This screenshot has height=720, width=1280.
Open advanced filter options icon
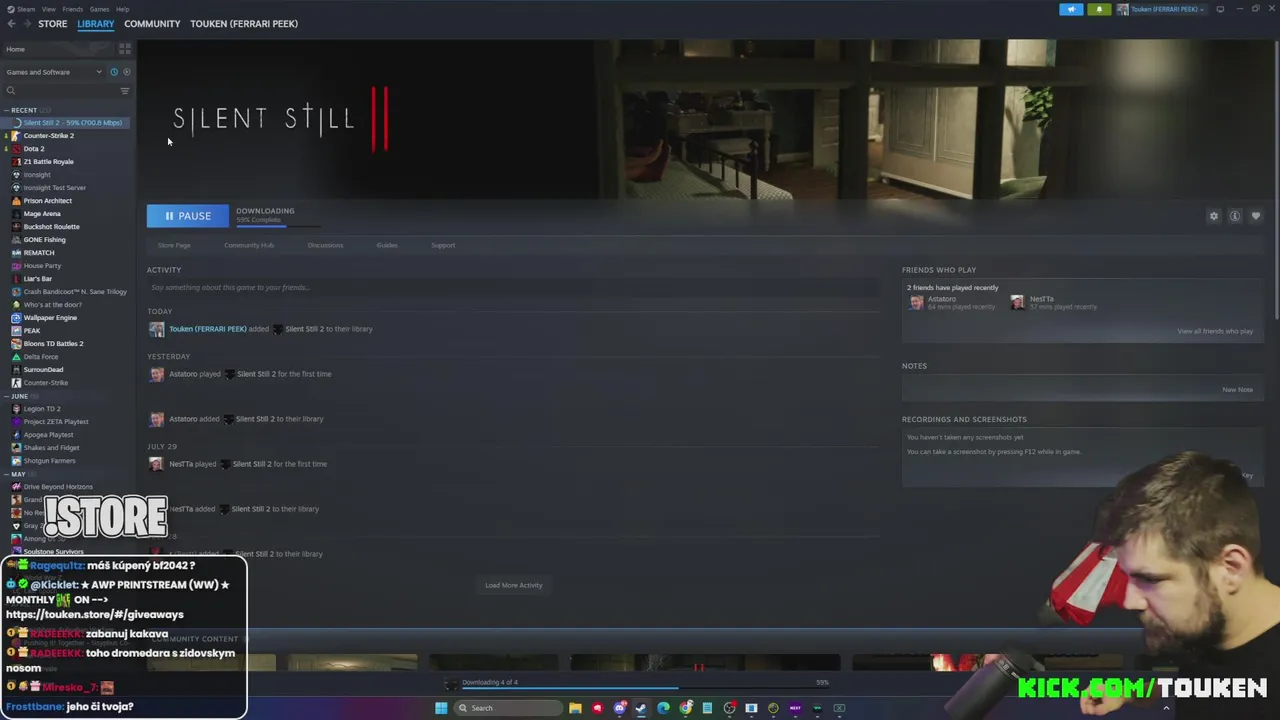[x=125, y=91]
